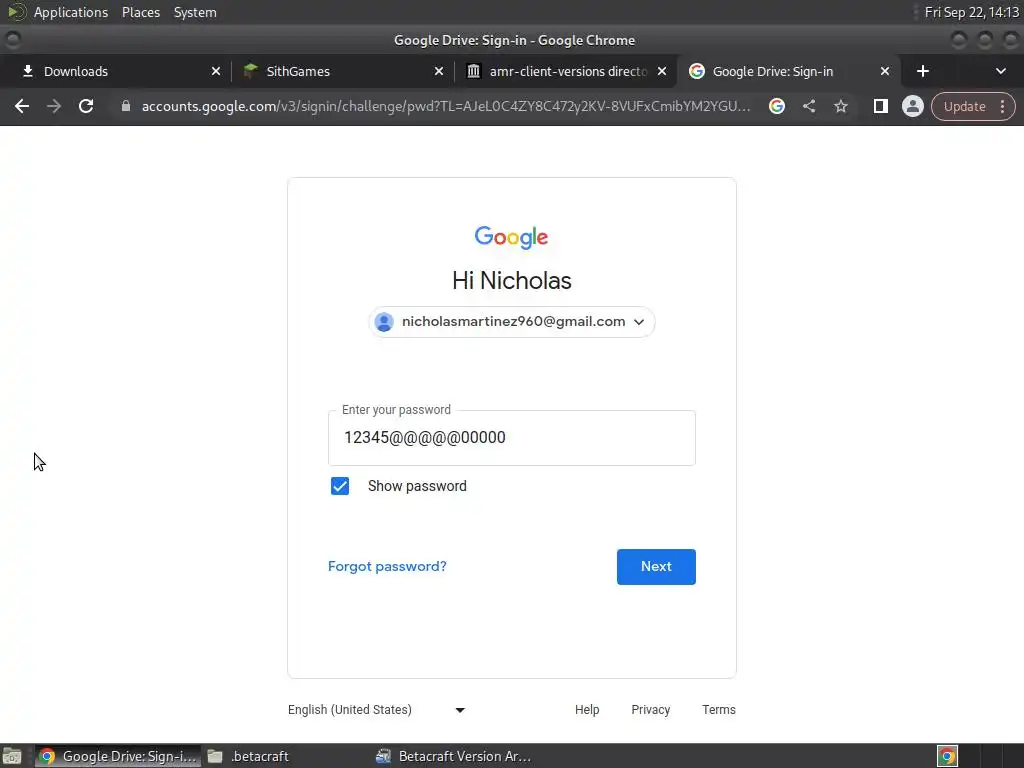
Task: Click the 'Hi Nicholas' heading
Action: [511, 281]
